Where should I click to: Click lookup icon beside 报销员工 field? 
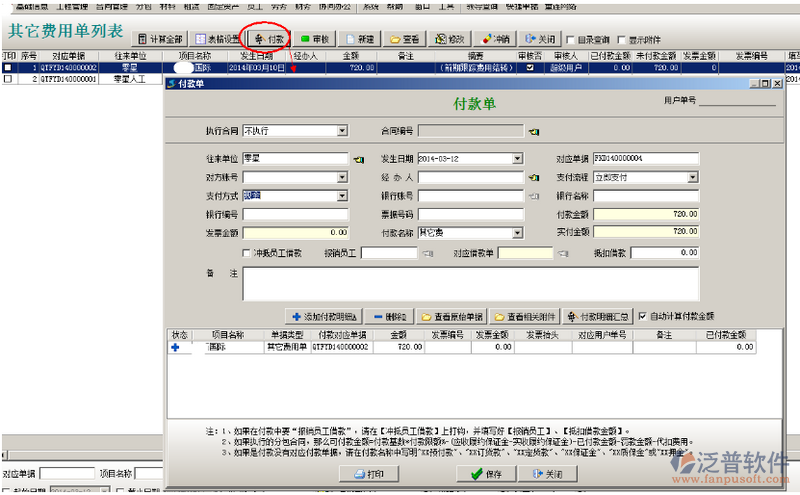(428, 253)
